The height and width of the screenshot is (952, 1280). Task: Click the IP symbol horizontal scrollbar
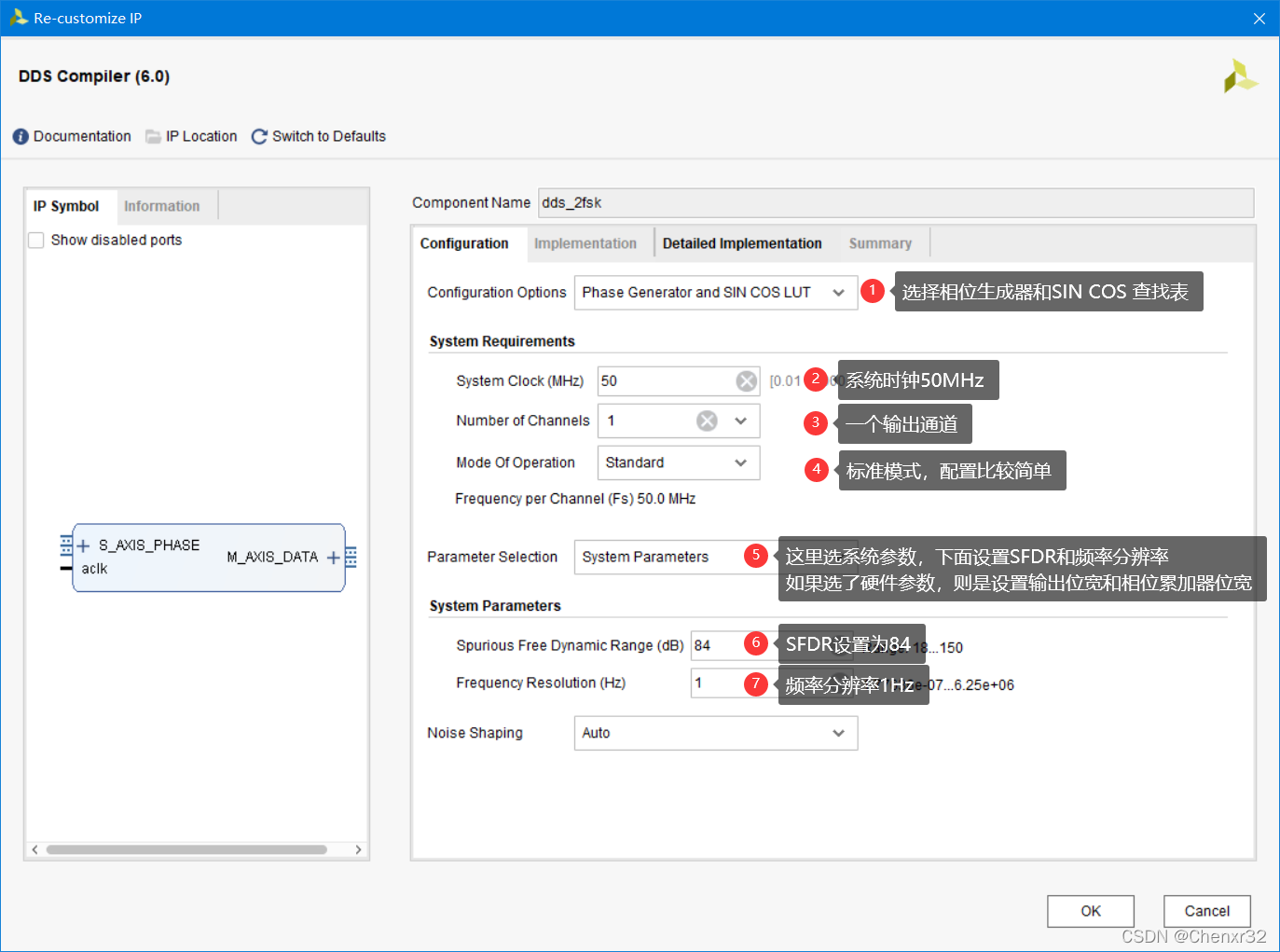(186, 849)
